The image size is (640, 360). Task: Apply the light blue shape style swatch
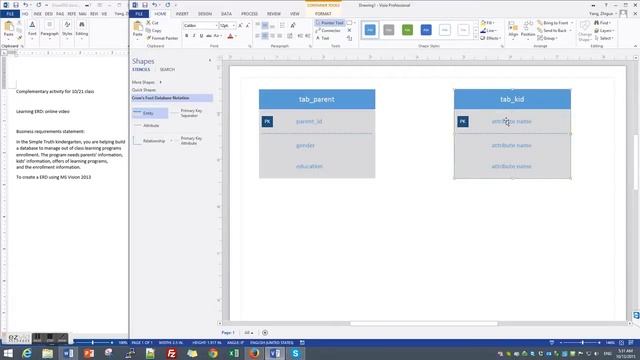(x=370, y=30)
